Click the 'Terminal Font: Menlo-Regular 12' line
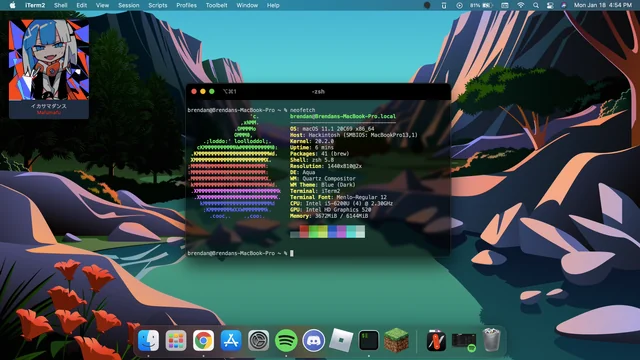The width and height of the screenshot is (640, 360). [338, 197]
